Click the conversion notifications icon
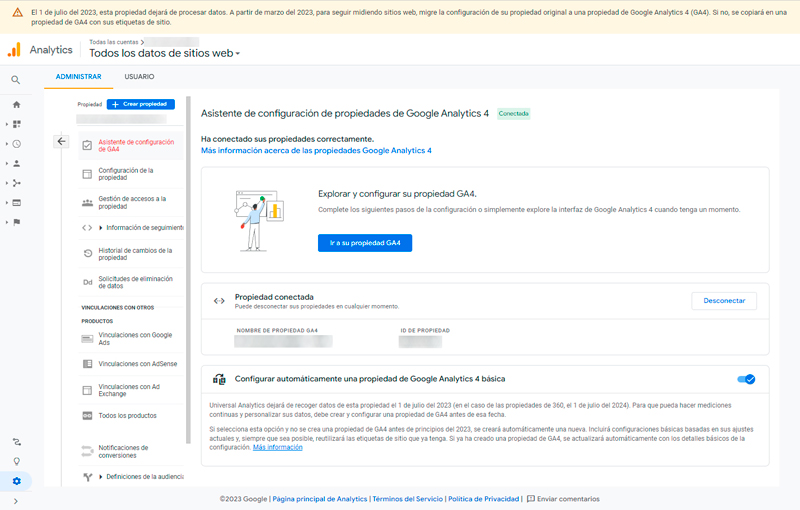The width and height of the screenshot is (800, 510). [x=87, y=451]
